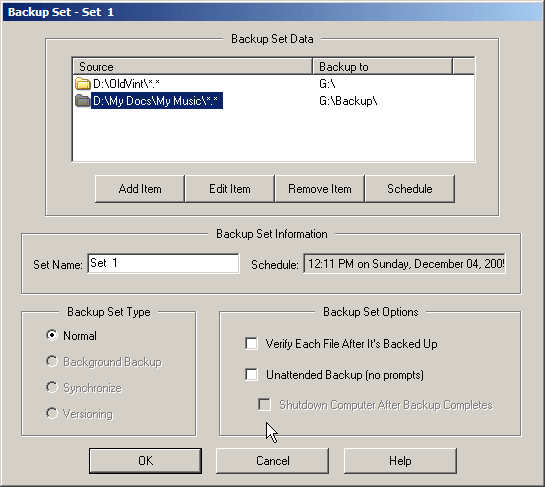Click the G:\ backup destination cell
This screenshot has width=545, height=487.
click(327, 84)
